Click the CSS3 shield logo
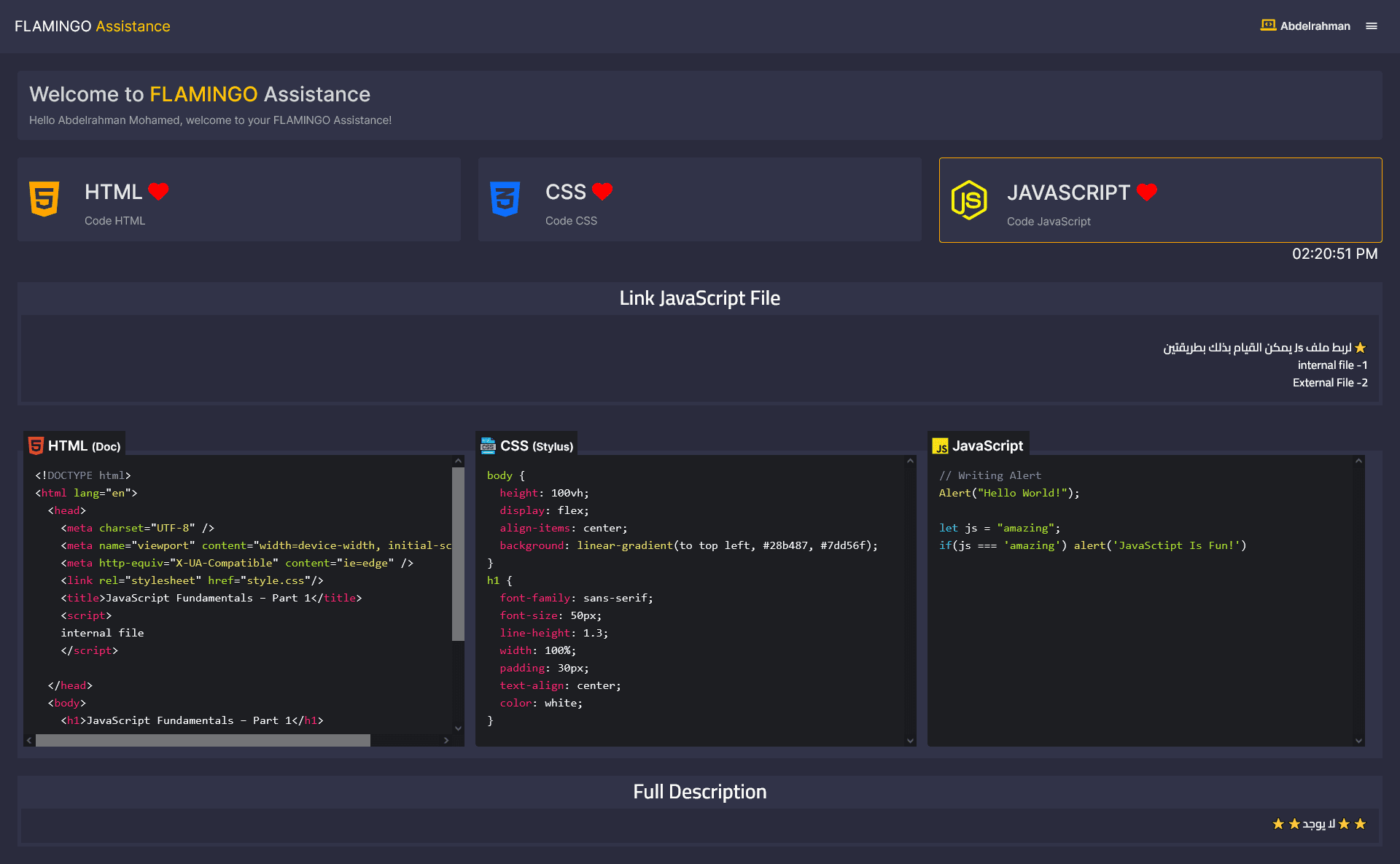This screenshot has height=864, width=1400. 505,199
